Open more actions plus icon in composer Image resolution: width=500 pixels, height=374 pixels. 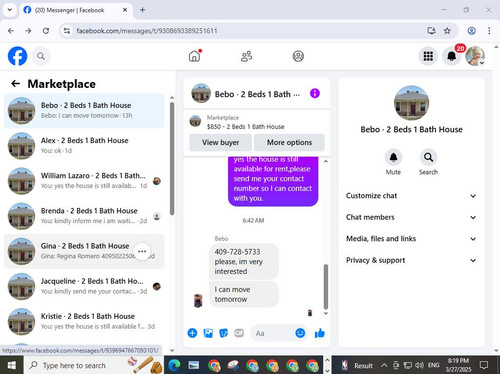pos(192,333)
